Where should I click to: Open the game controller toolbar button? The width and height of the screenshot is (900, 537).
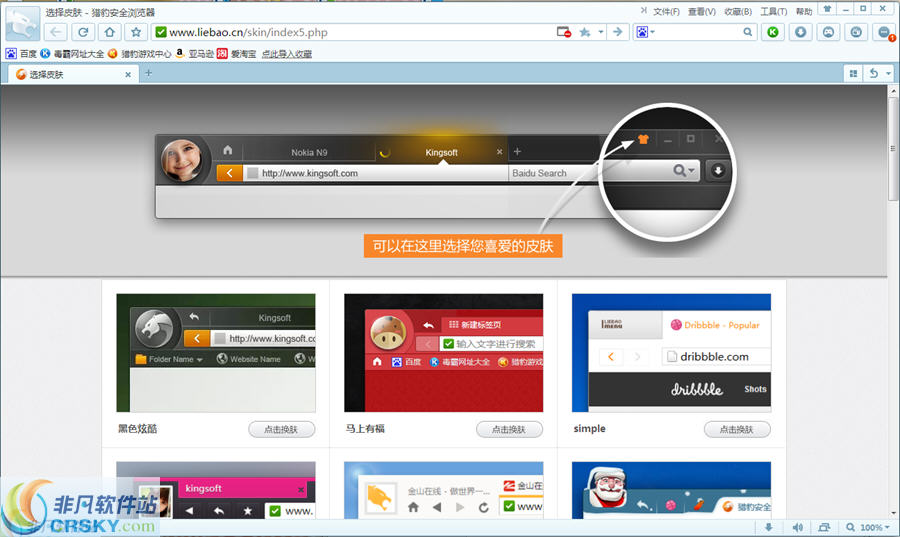click(x=828, y=32)
